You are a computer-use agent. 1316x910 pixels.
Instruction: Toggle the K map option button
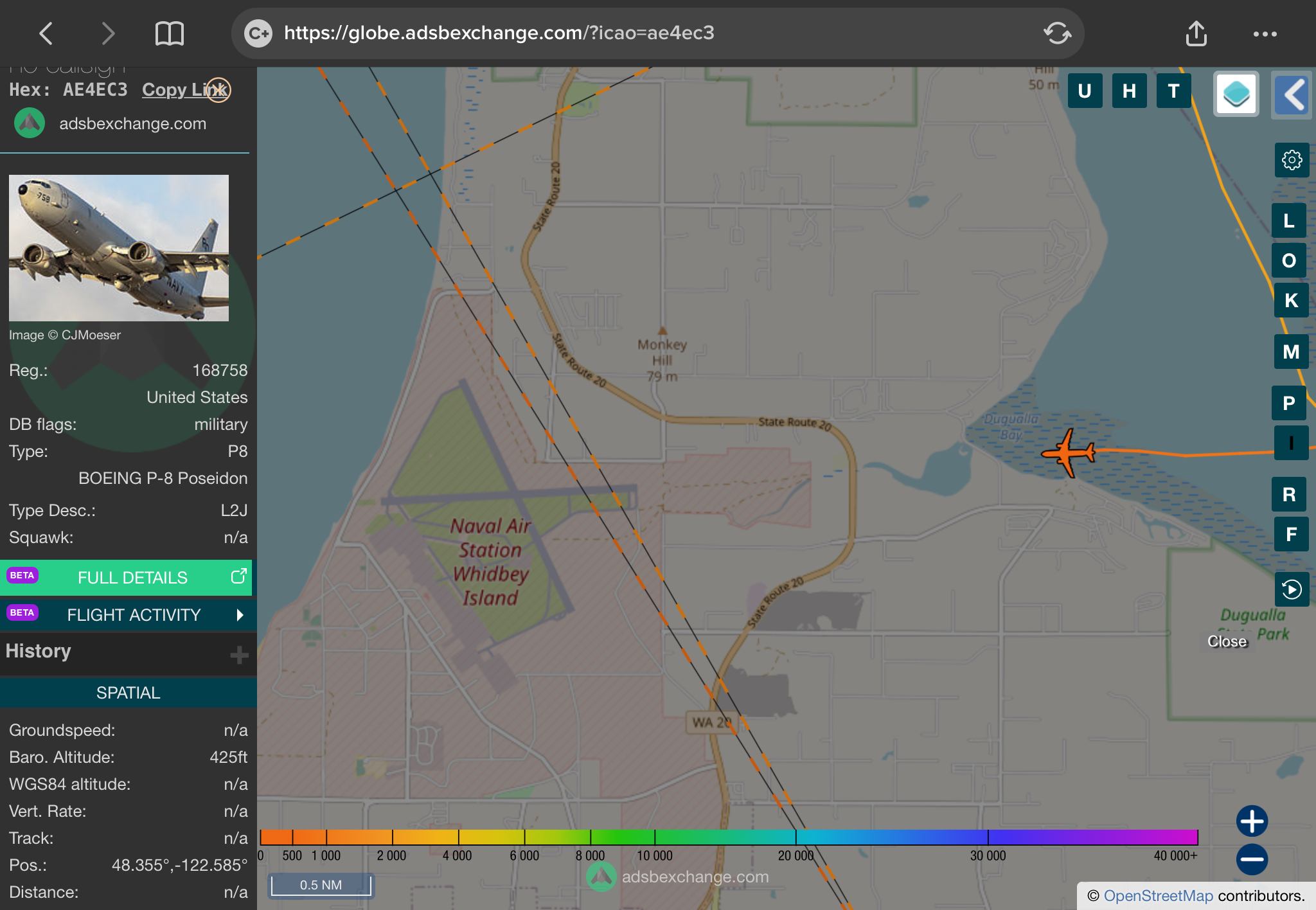[1291, 300]
